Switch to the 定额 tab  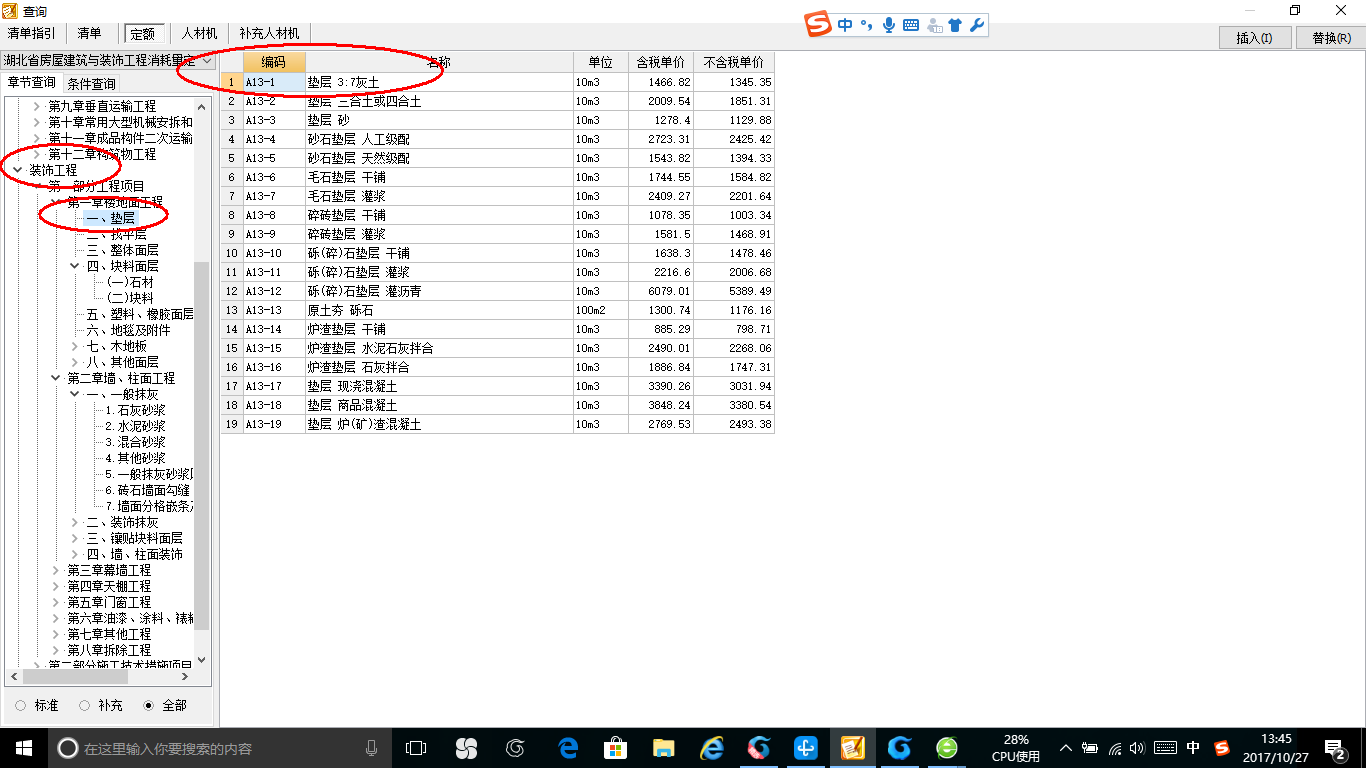tap(144, 34)
